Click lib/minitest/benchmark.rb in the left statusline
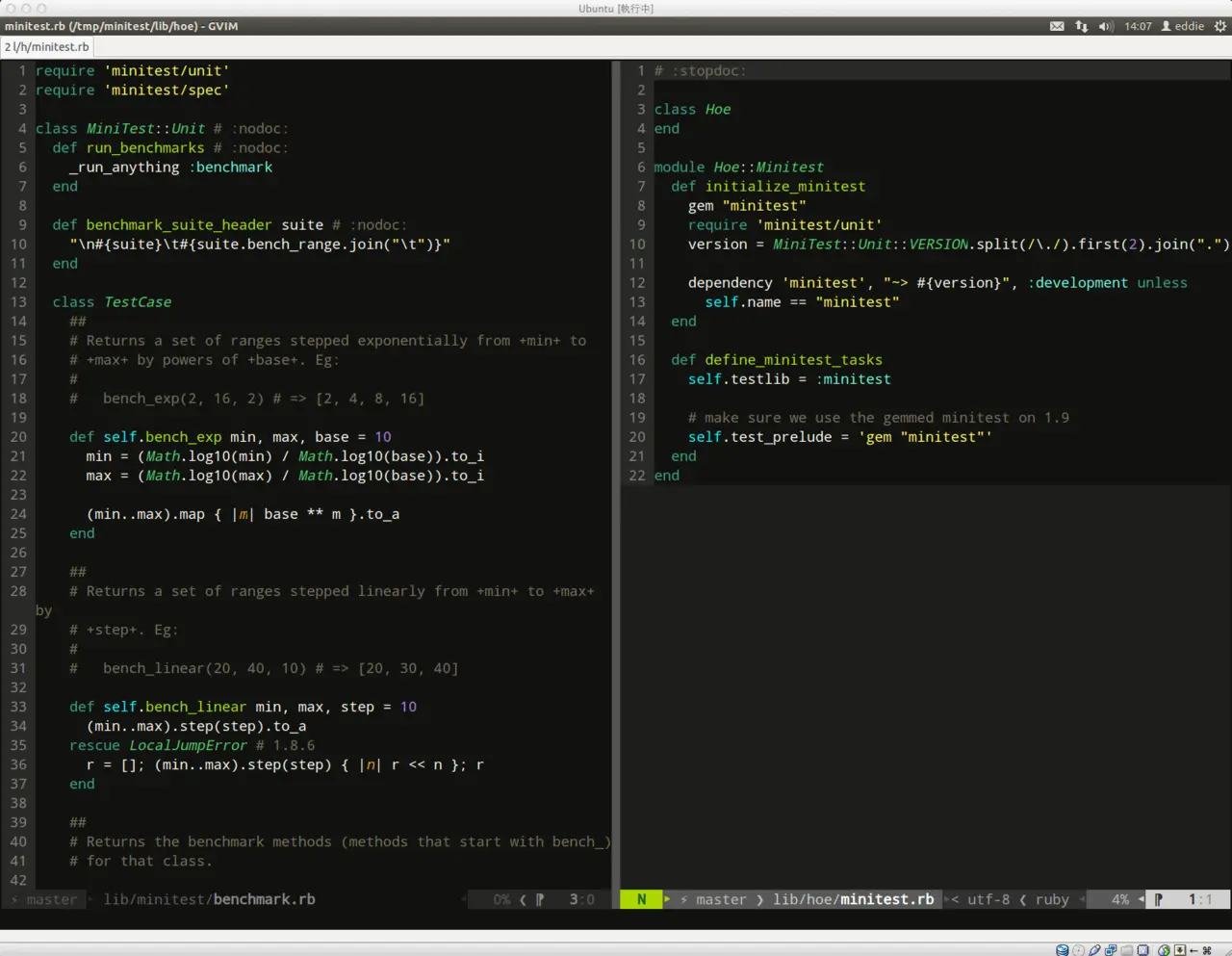The image size is (1232, 956). (x=209, y=899)
